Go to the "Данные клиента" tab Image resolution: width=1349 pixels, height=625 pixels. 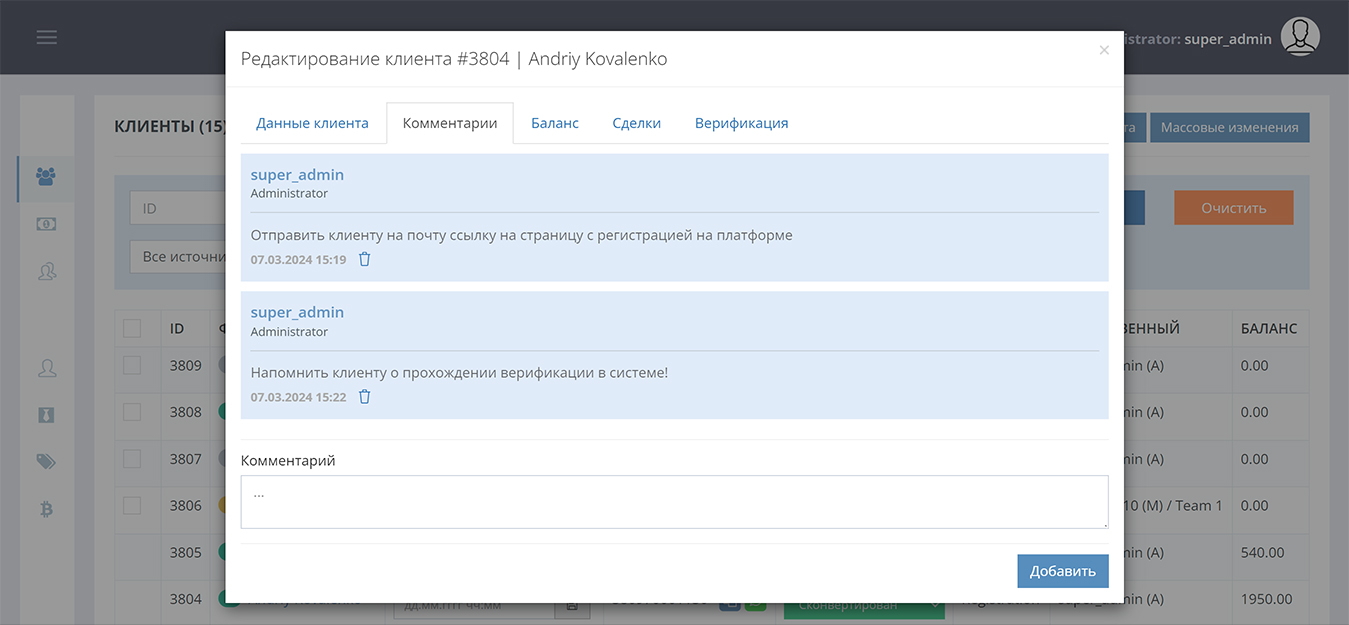(312, 123)
